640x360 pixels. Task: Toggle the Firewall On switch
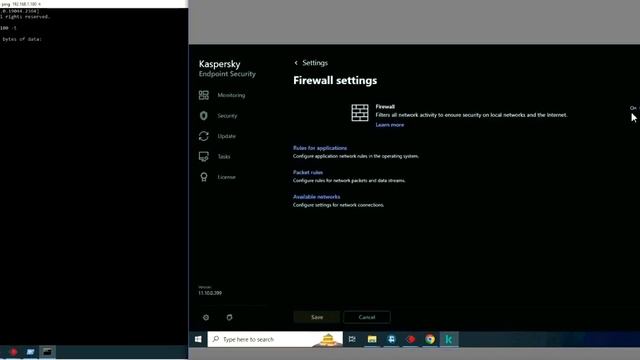[634, 108]
